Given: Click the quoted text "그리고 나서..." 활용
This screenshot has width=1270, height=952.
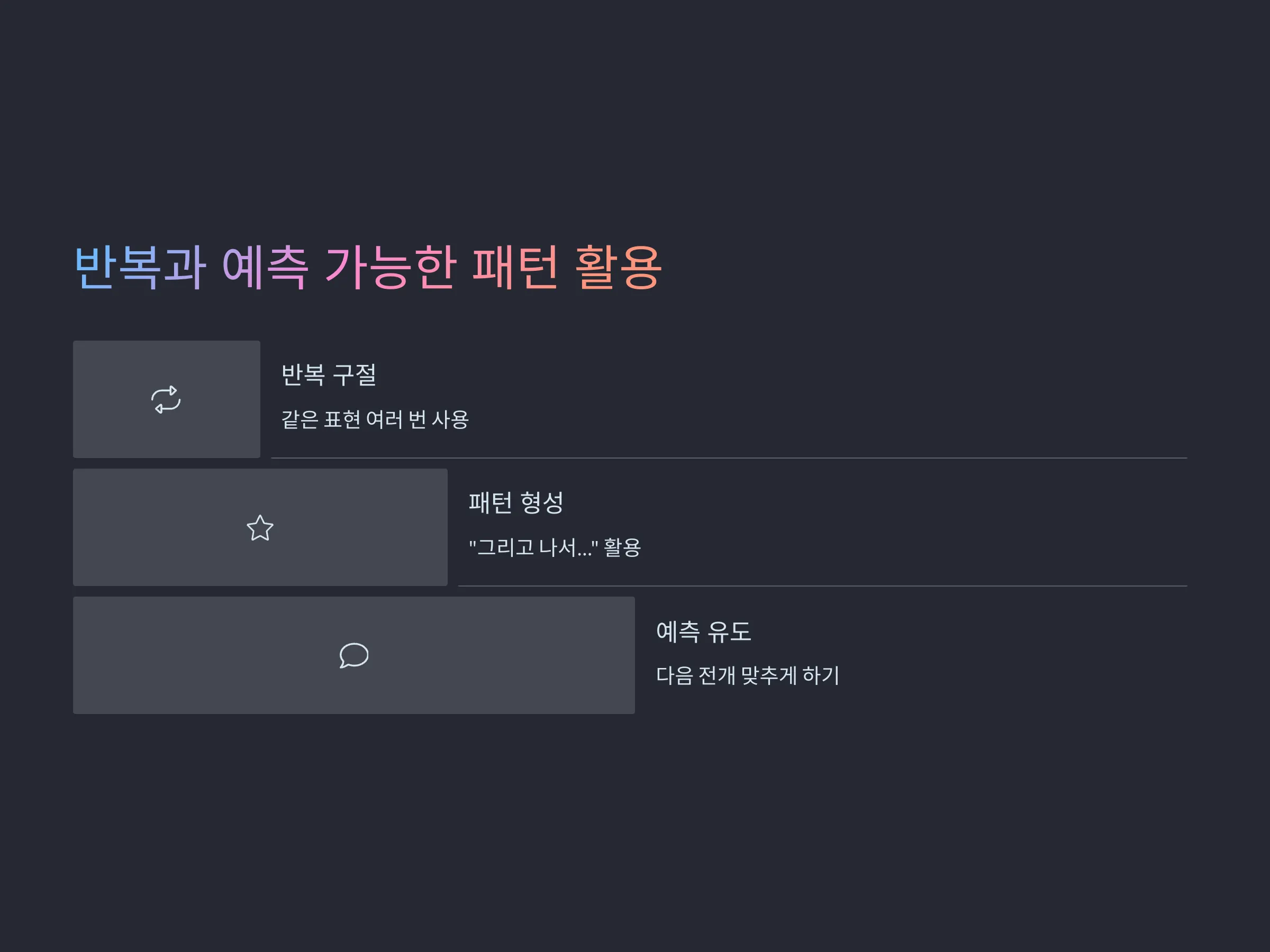Looking at the screenshot, I should click(555, 547).
